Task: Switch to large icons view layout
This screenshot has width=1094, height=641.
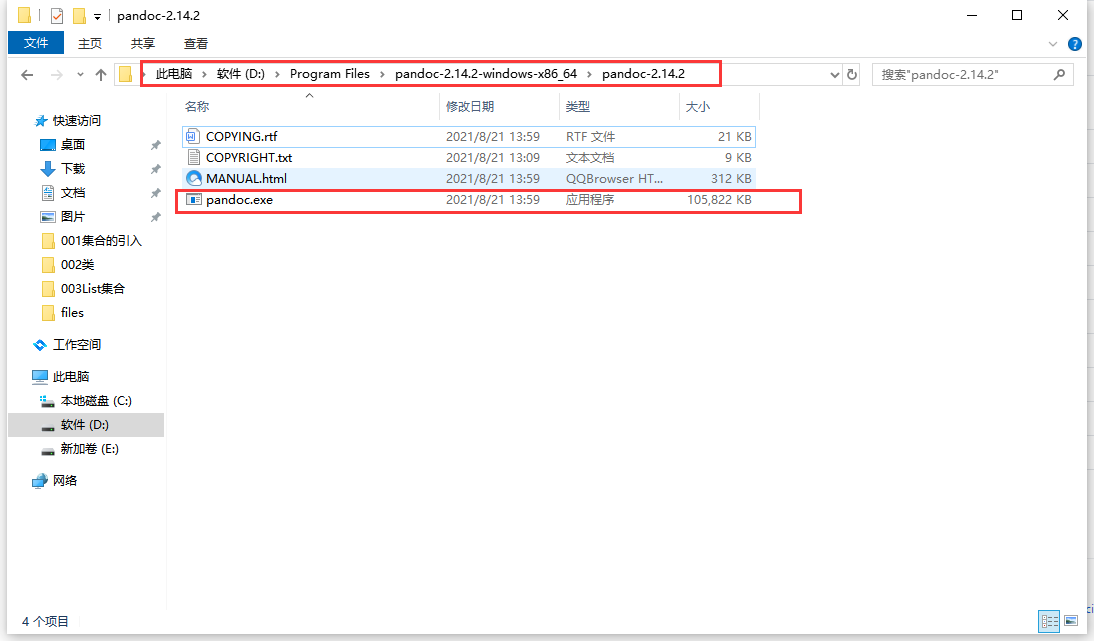Action: pyautogui.click(x=1071, y=621)
